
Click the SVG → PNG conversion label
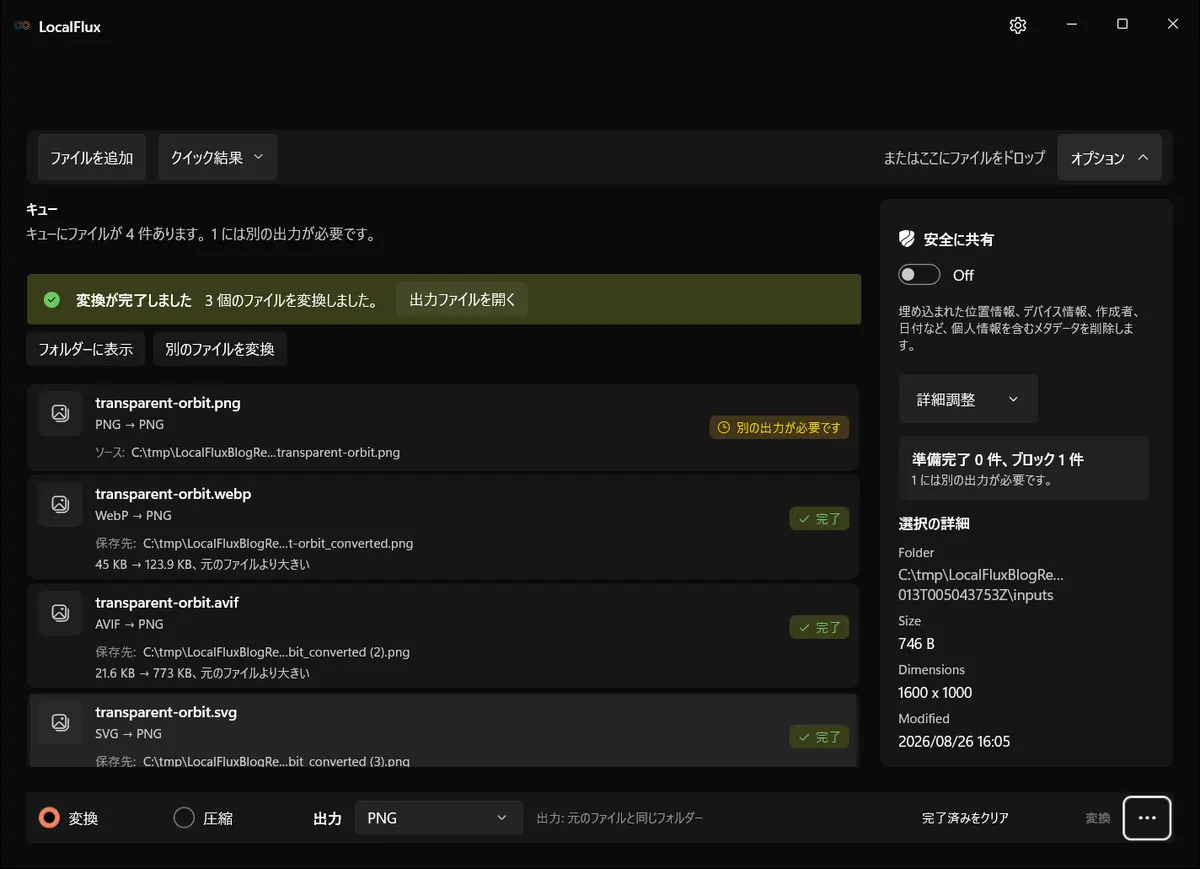tap(128, 733)
